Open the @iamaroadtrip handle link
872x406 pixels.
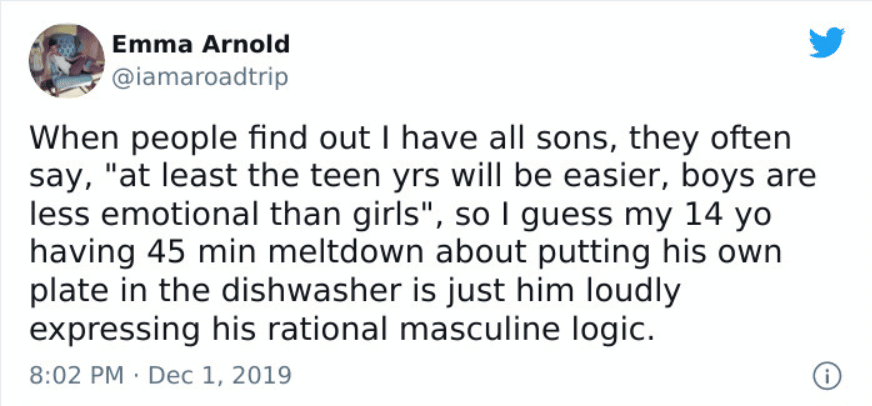coord(200,77)
